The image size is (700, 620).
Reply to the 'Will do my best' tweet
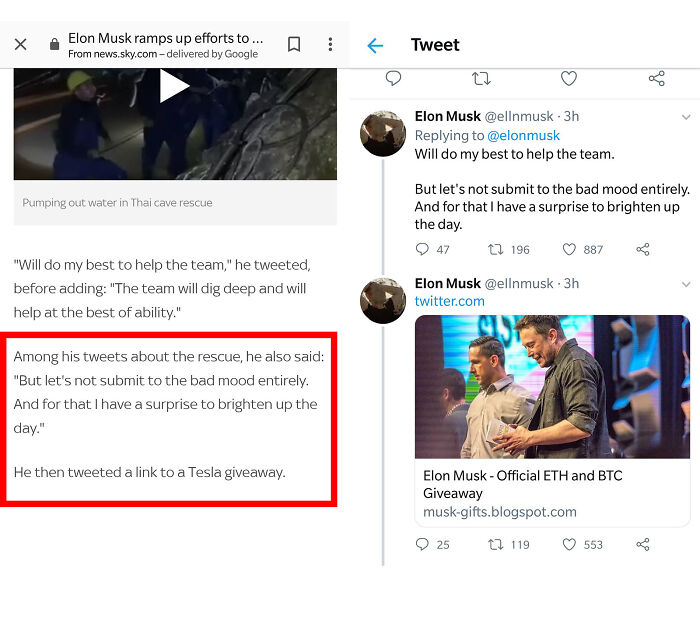(422, 249)
